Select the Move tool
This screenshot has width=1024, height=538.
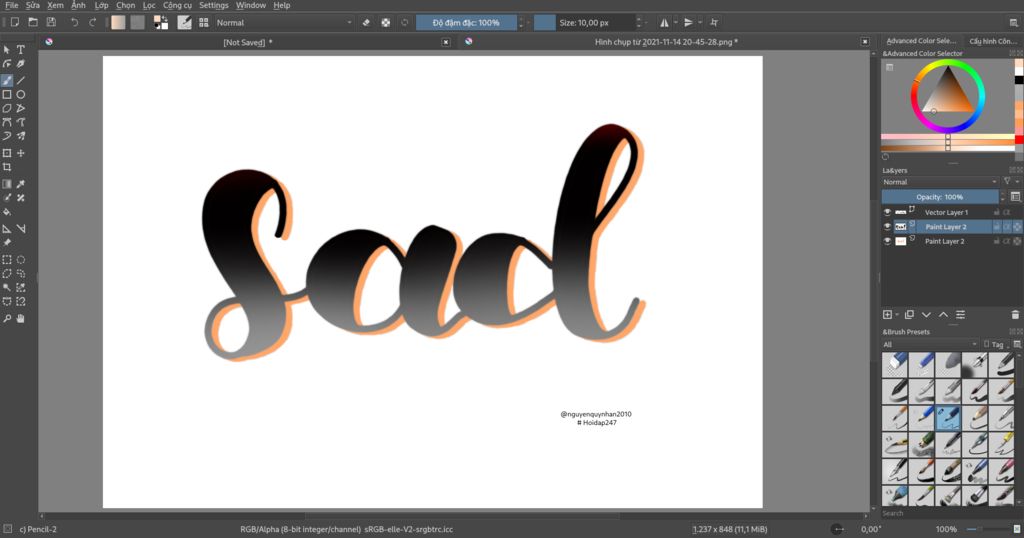(21, 153)
